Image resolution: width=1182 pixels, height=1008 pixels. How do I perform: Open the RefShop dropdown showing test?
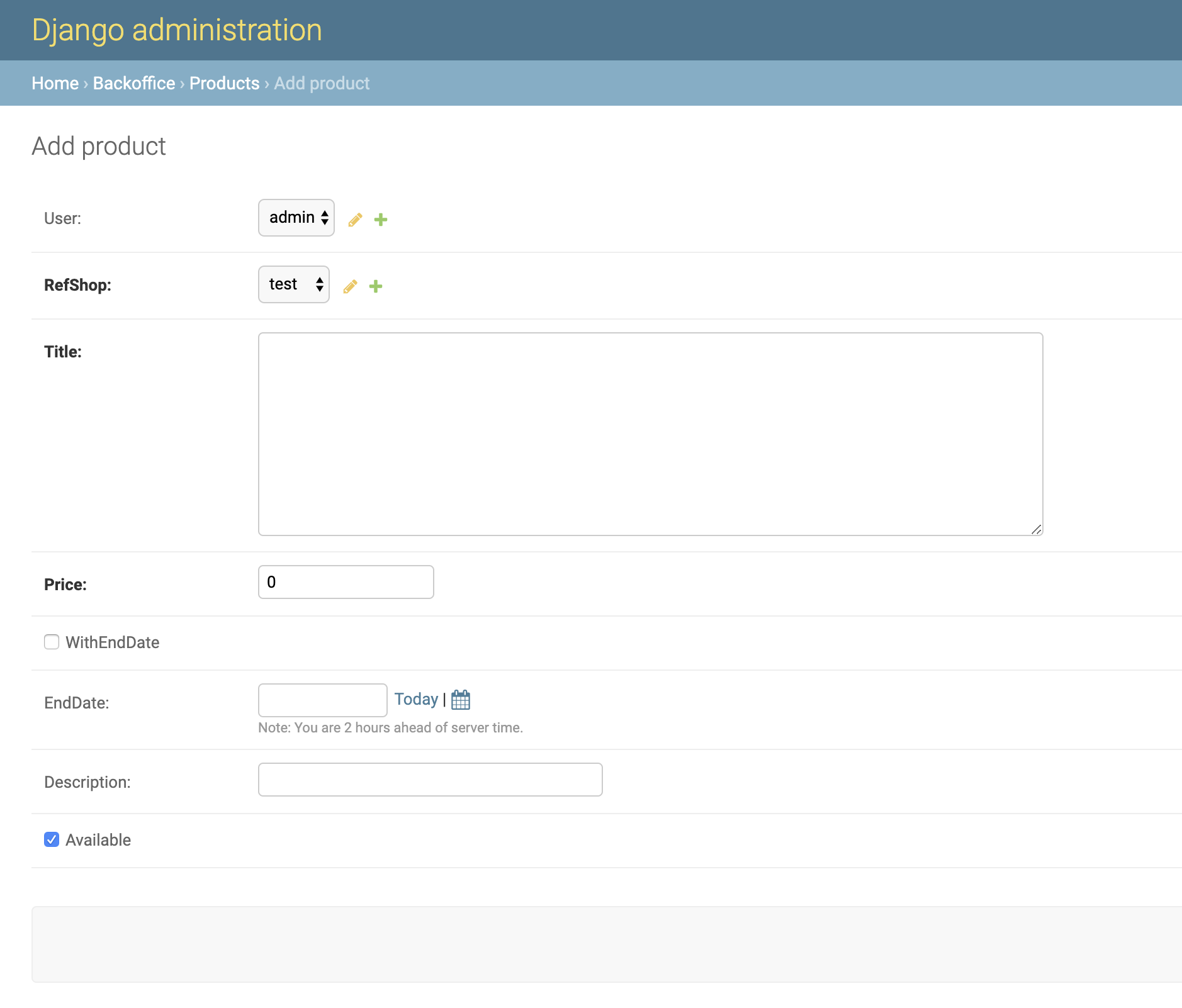coord(294,284)
